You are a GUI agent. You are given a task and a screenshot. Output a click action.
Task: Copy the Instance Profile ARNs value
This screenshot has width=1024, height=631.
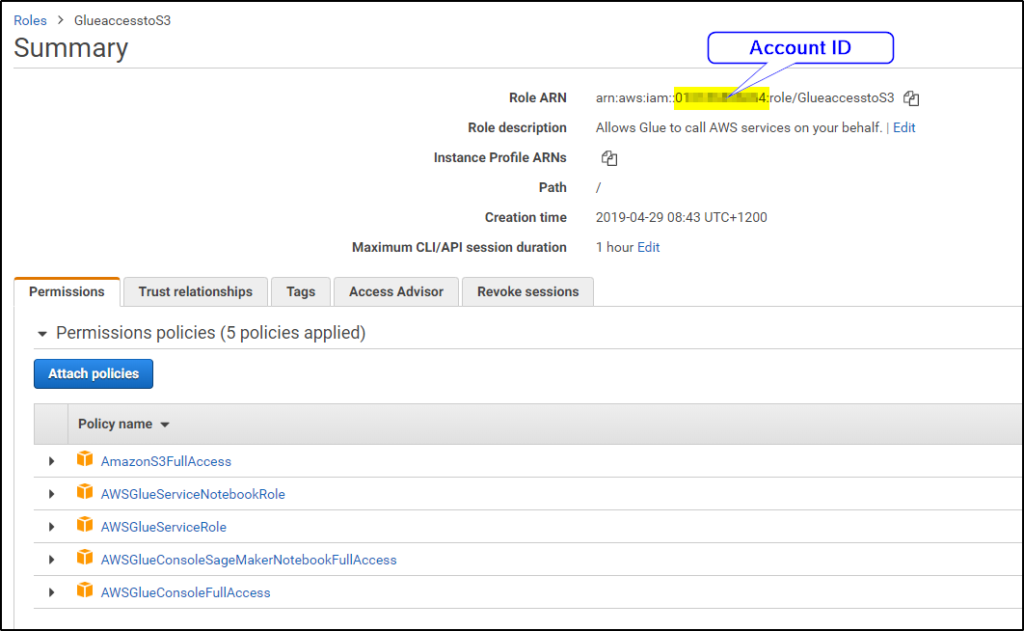pyautogui.click(x=609, y=158)
